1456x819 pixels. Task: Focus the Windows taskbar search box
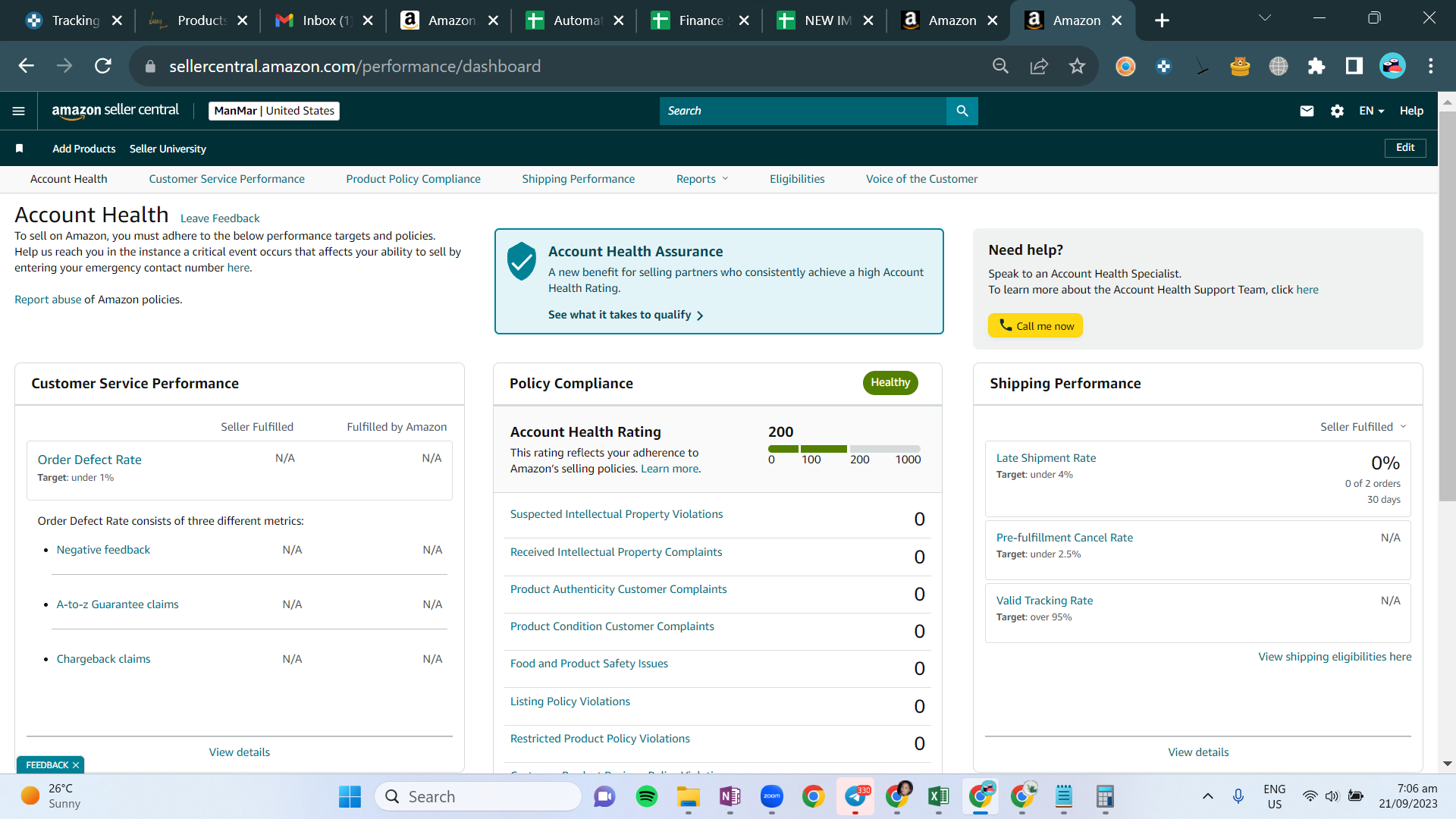pos(478,796)
